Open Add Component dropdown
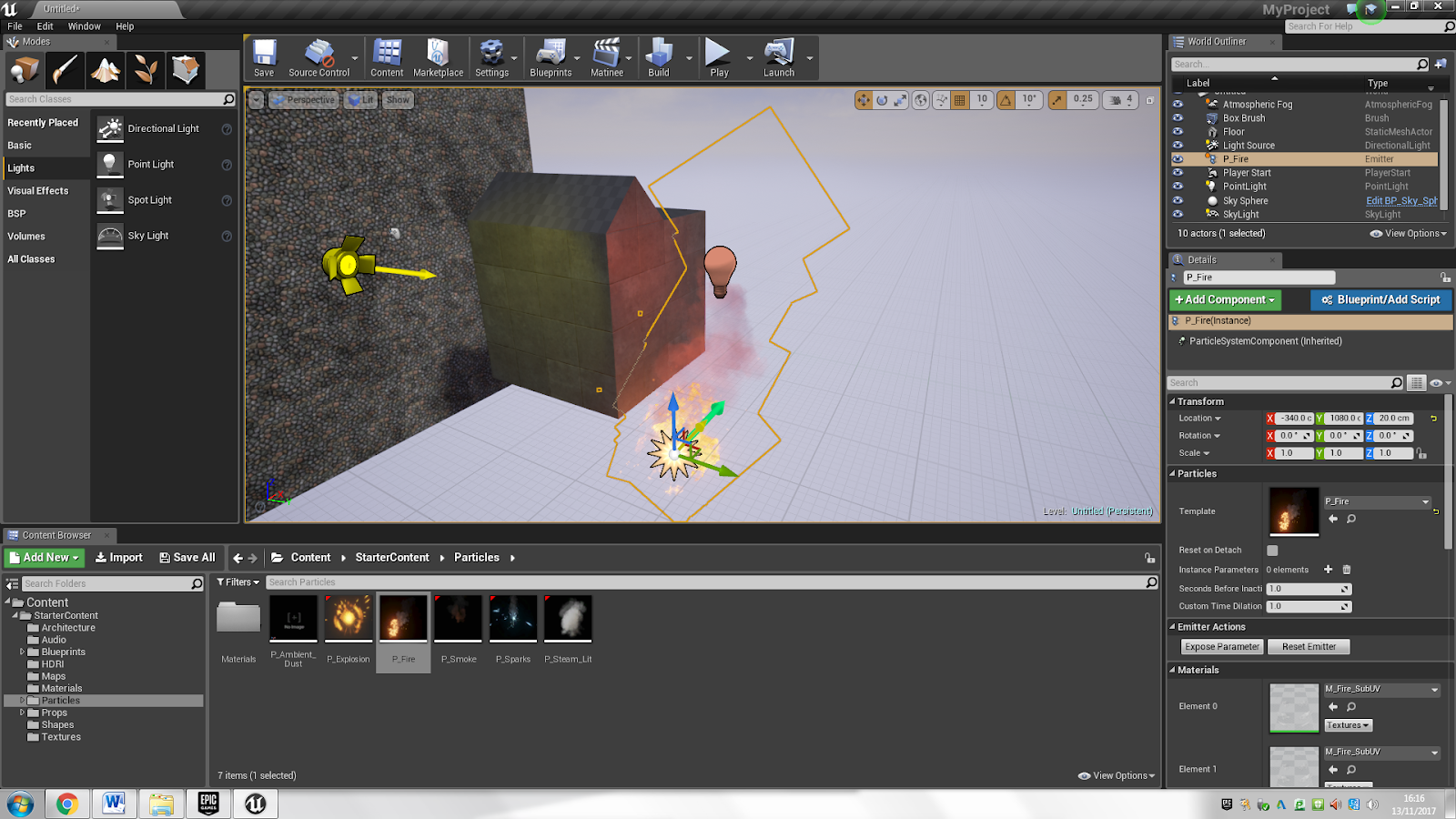The width and height of the screenshot is (1456, 819). tap(1225, 299)
